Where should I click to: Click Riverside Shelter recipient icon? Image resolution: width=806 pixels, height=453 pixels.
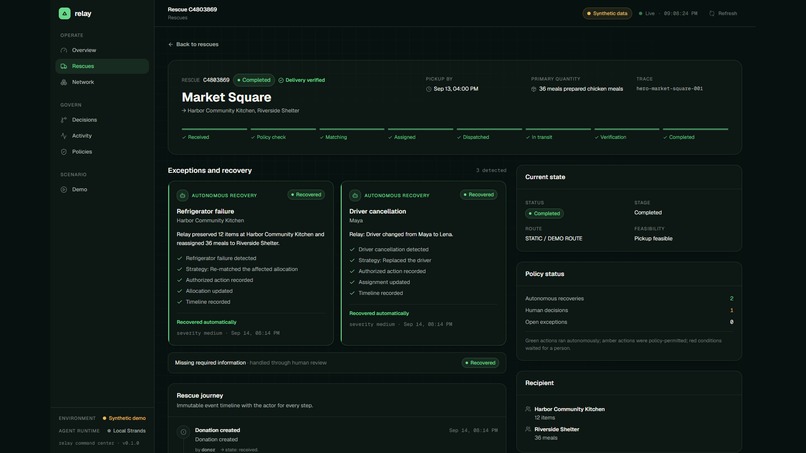pyautogui.click(x=528, y=429)
